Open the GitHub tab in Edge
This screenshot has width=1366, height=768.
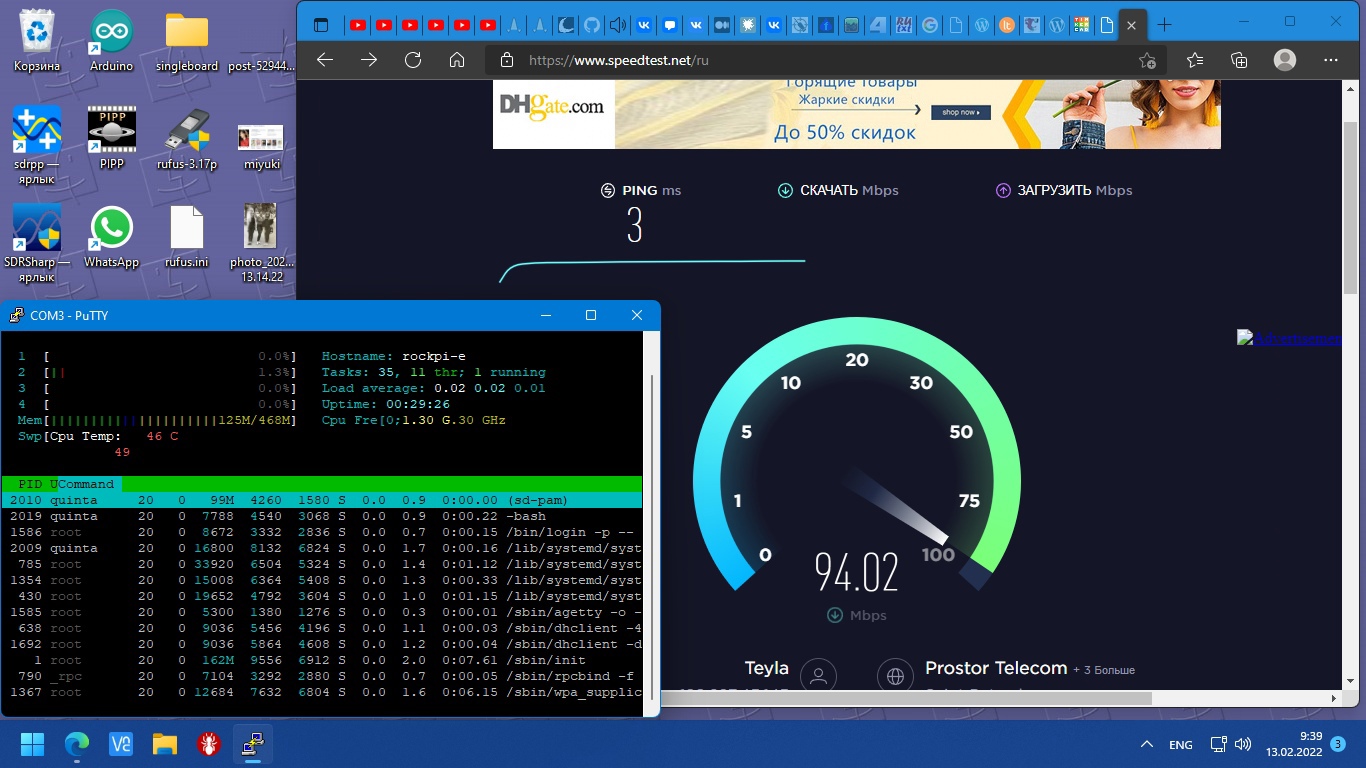click(x=592, y=25)
